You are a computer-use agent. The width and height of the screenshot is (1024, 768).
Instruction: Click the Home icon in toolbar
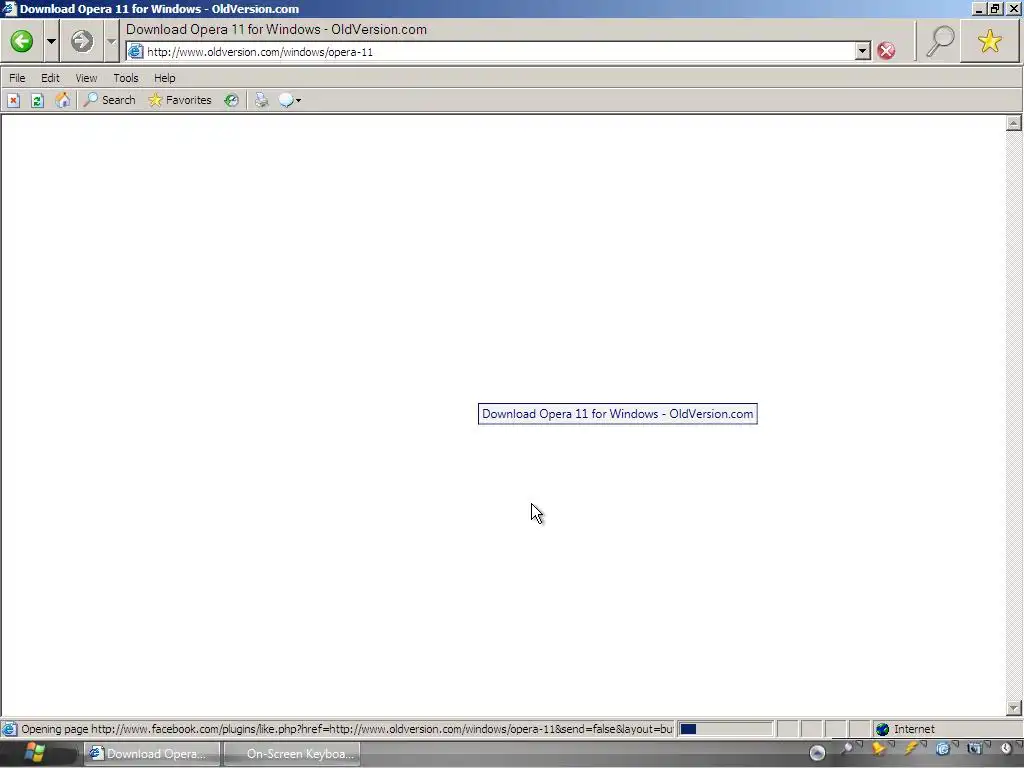(62, 100)
